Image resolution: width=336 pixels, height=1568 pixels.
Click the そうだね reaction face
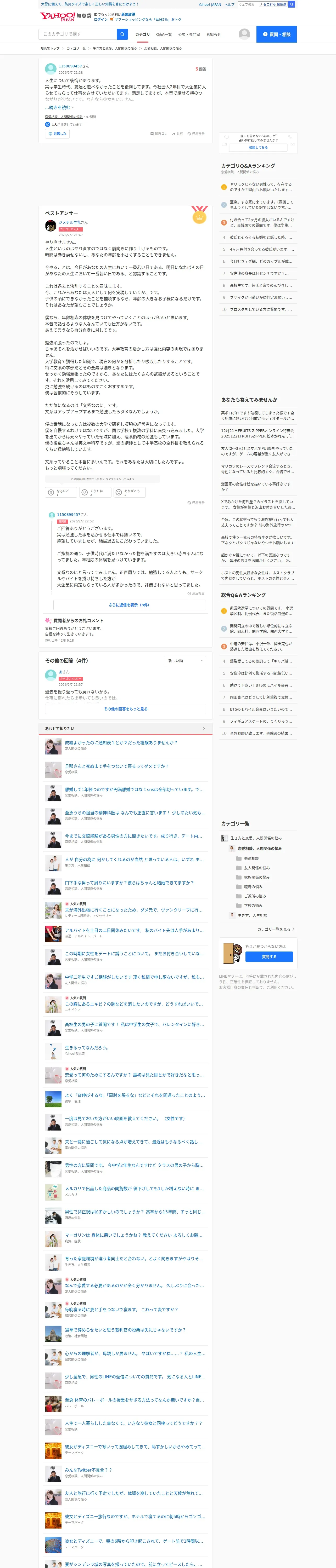point(85,492)
